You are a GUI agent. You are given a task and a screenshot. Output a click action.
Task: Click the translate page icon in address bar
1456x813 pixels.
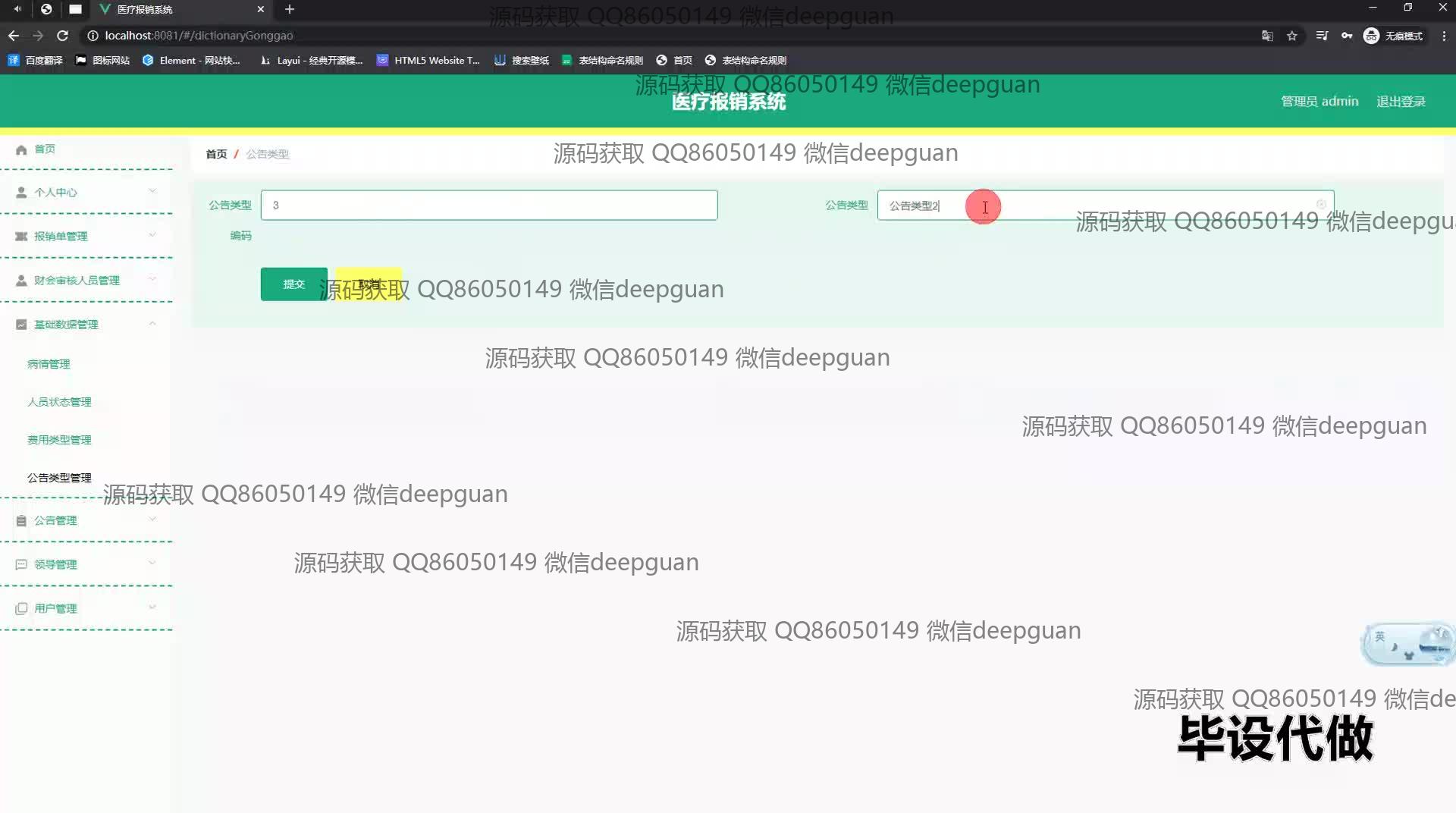coord(1267,36)
